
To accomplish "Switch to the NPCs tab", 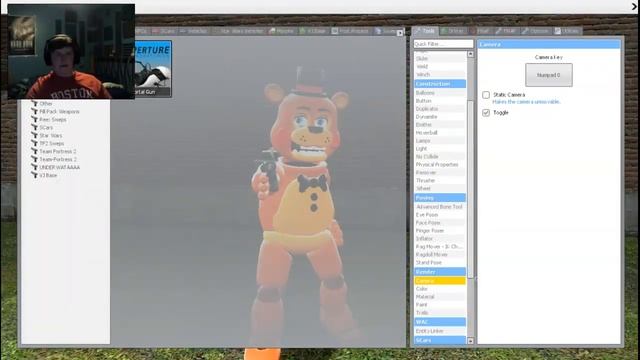I will point(141,31).
